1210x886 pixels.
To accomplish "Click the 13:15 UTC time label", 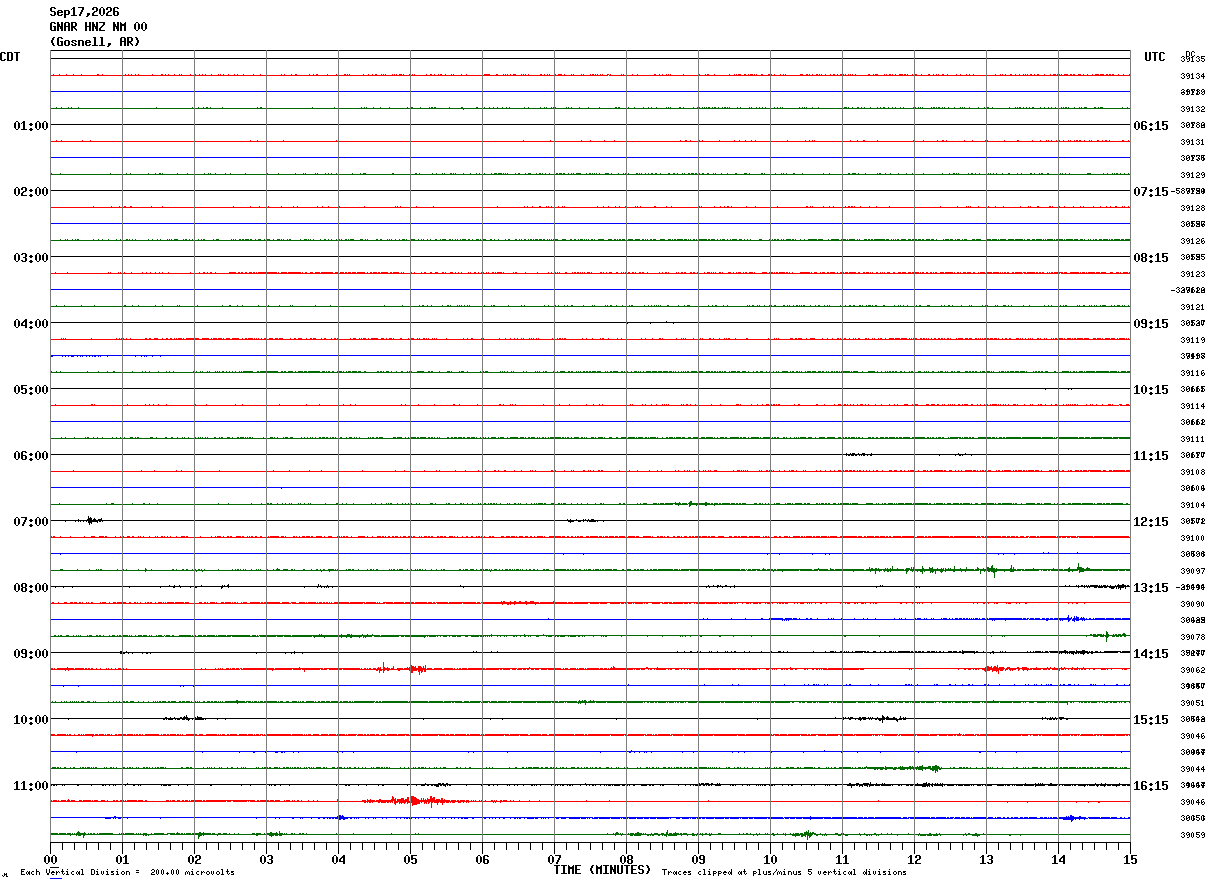I will (1151, 588).
